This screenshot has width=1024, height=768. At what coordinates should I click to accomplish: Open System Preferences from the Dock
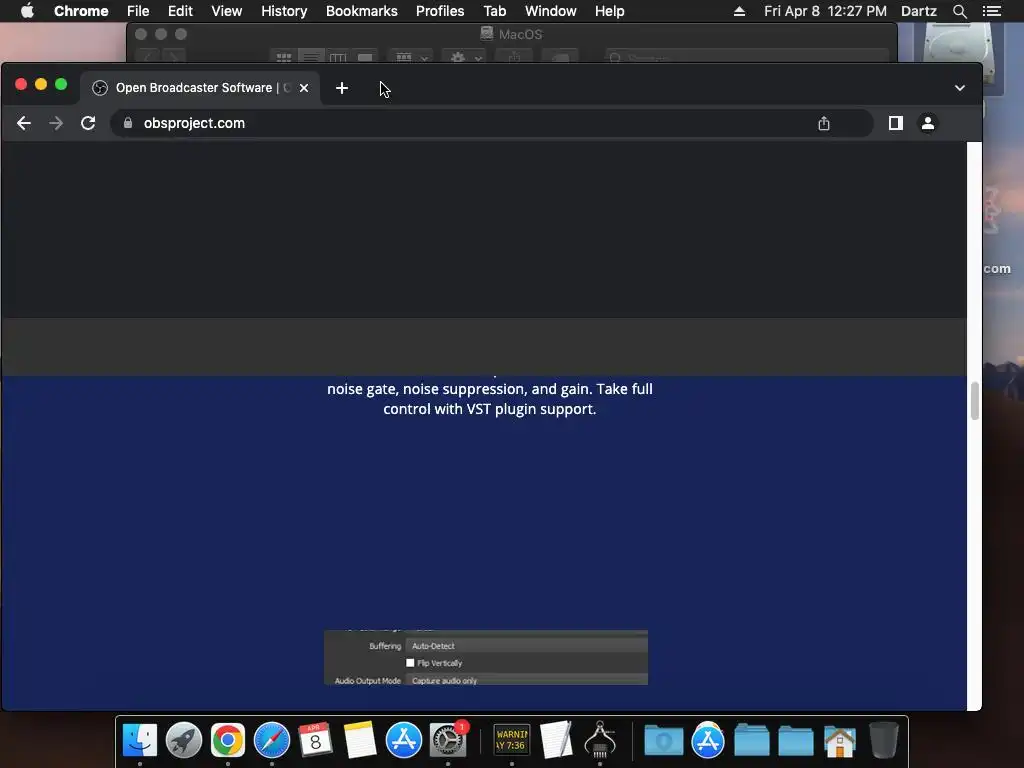(x=448, y=740)
